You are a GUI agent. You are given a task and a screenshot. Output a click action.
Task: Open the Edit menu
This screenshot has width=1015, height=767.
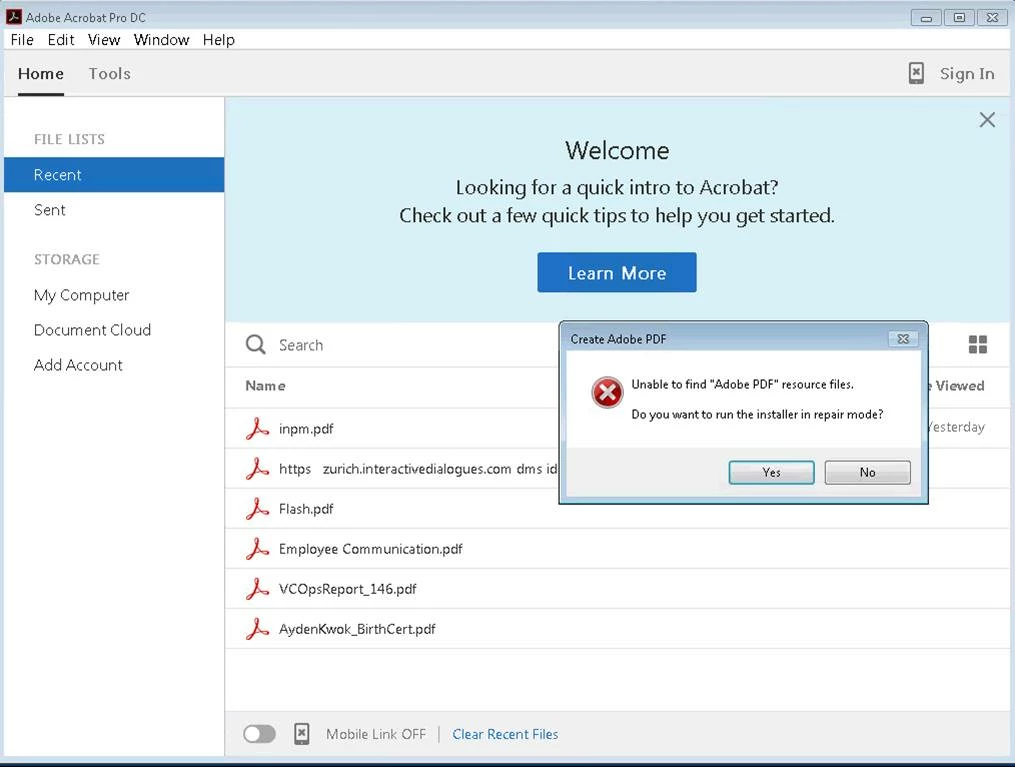pos(61,40)
